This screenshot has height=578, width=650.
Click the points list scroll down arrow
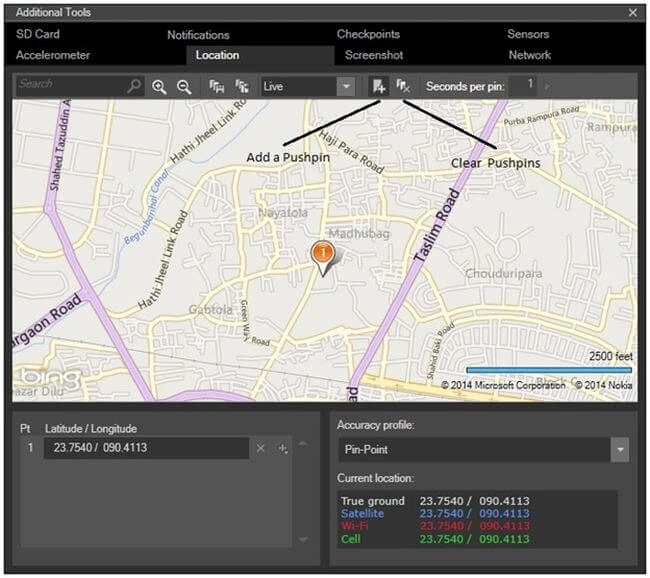[303, 539]
